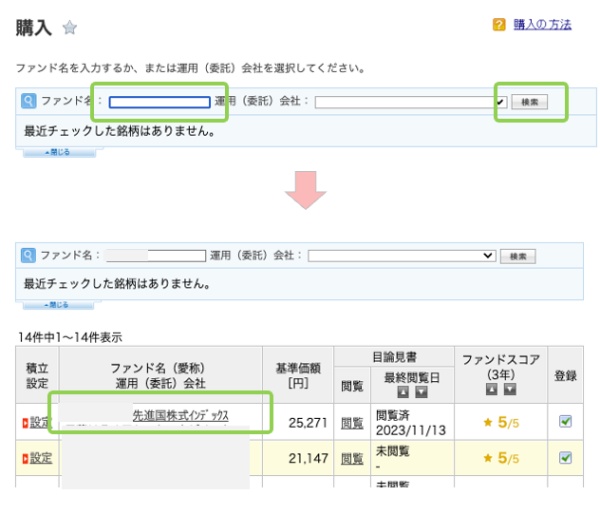The height and width of the screenshot is (514, 600).
Task: Toggle 登録 checkbox for the 21,147 row
Action: (x=565, y=458)
